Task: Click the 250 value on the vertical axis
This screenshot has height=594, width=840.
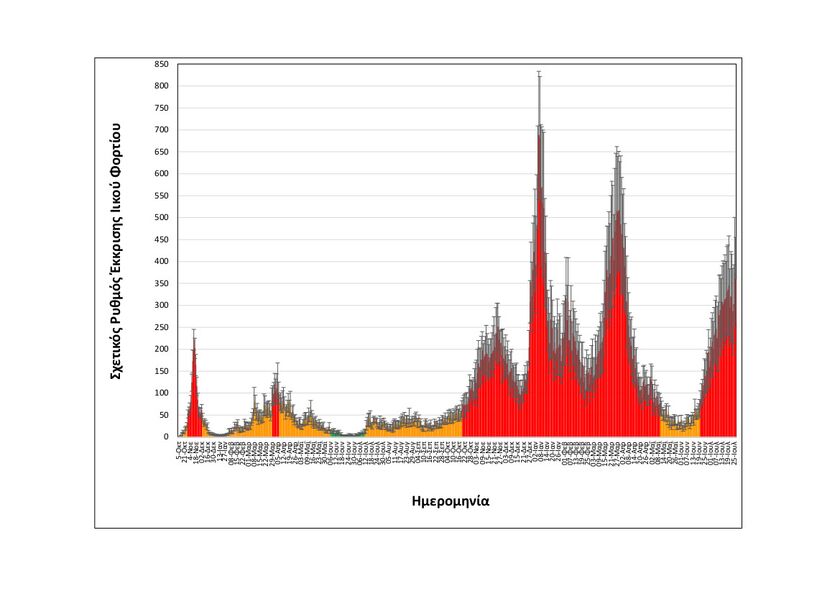Action: (162, 327)
